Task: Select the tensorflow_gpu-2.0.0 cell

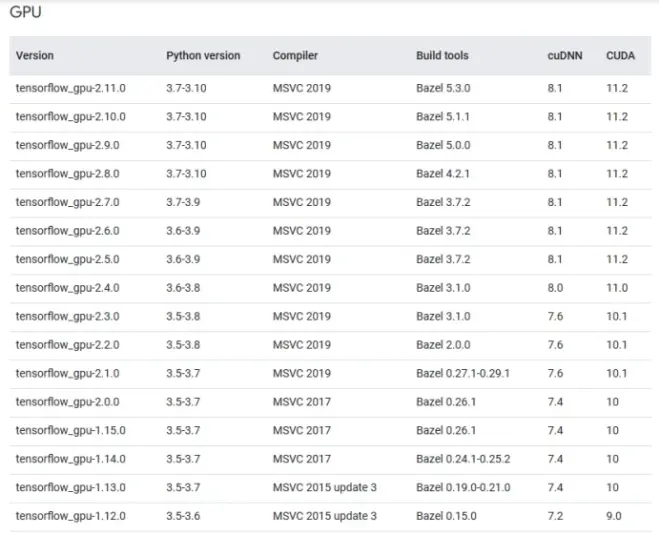Action: pos(67,402)
